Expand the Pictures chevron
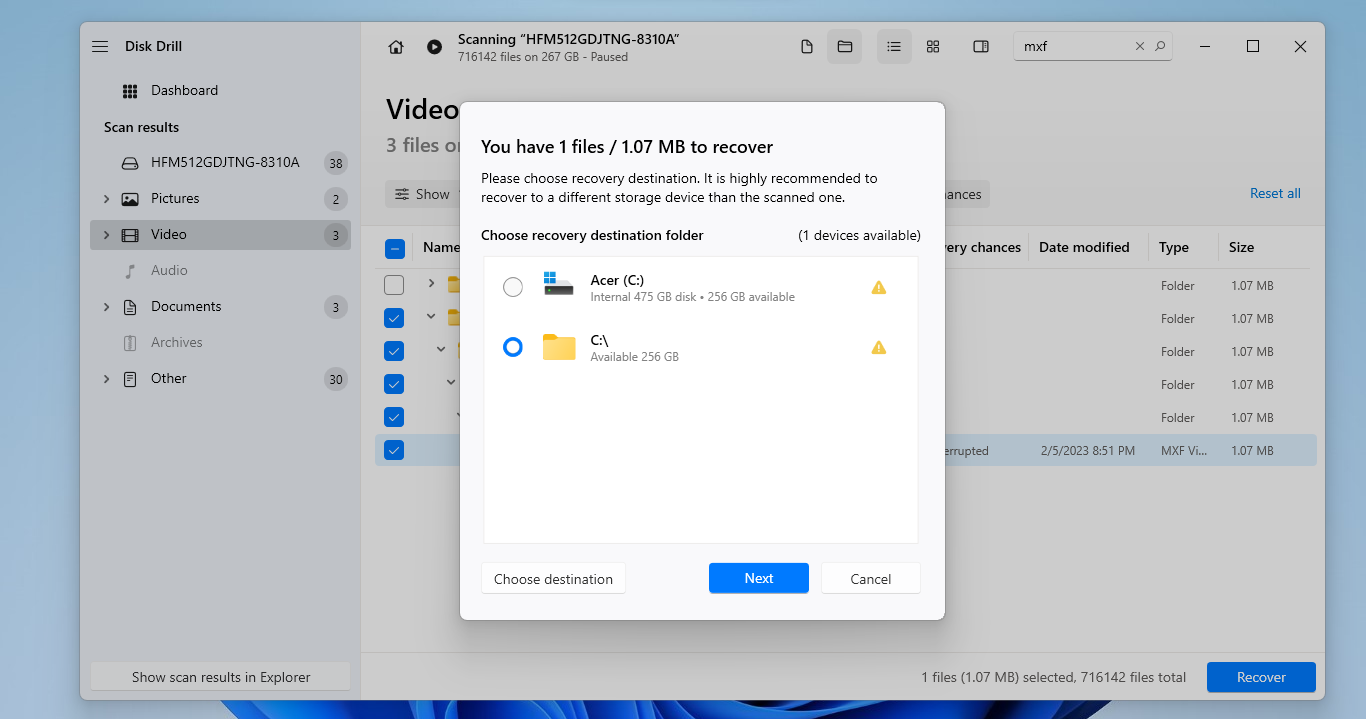Image resolution: width=1366 pixels, height=719 pixels. [x=106, y=199]
